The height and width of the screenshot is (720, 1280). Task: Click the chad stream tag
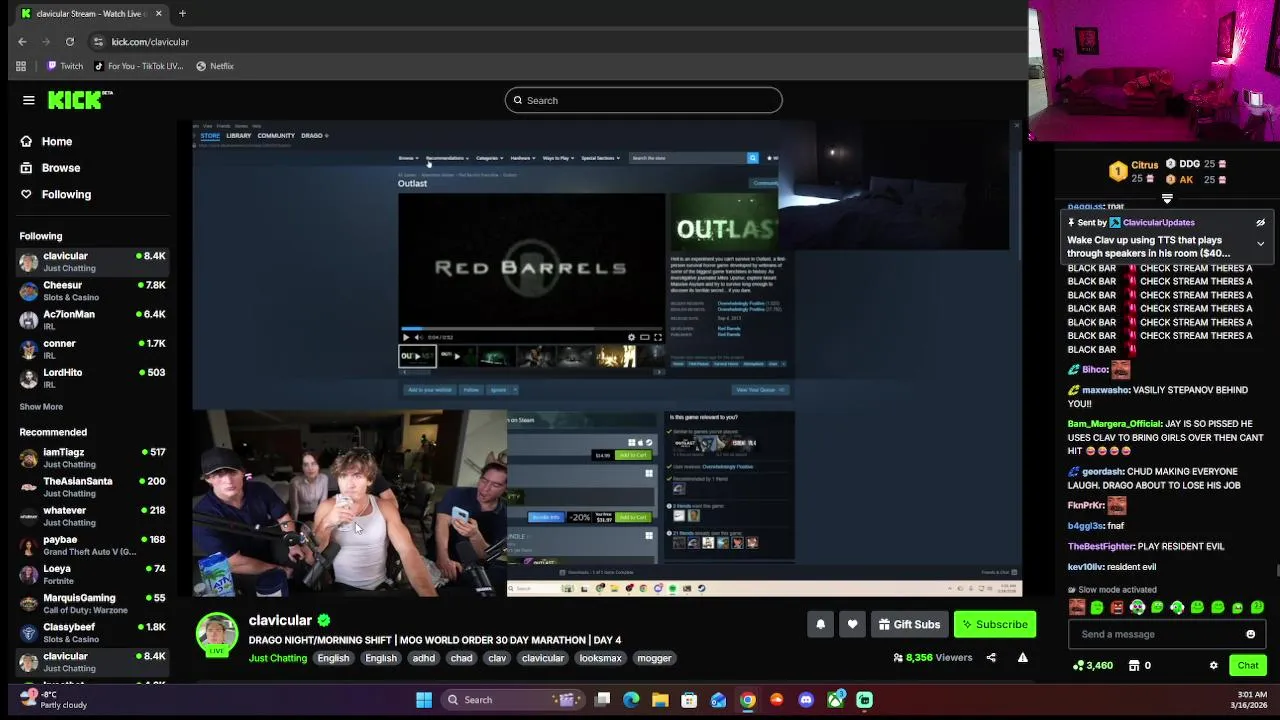(x=461, y=658)
